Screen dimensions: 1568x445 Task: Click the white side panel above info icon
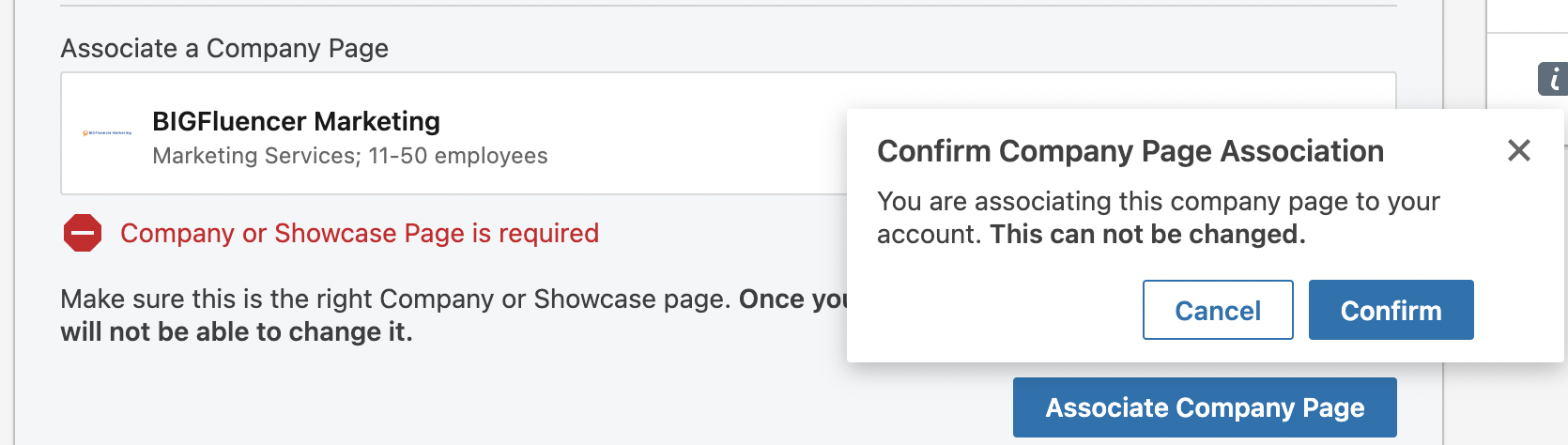tap(1528, 15)
